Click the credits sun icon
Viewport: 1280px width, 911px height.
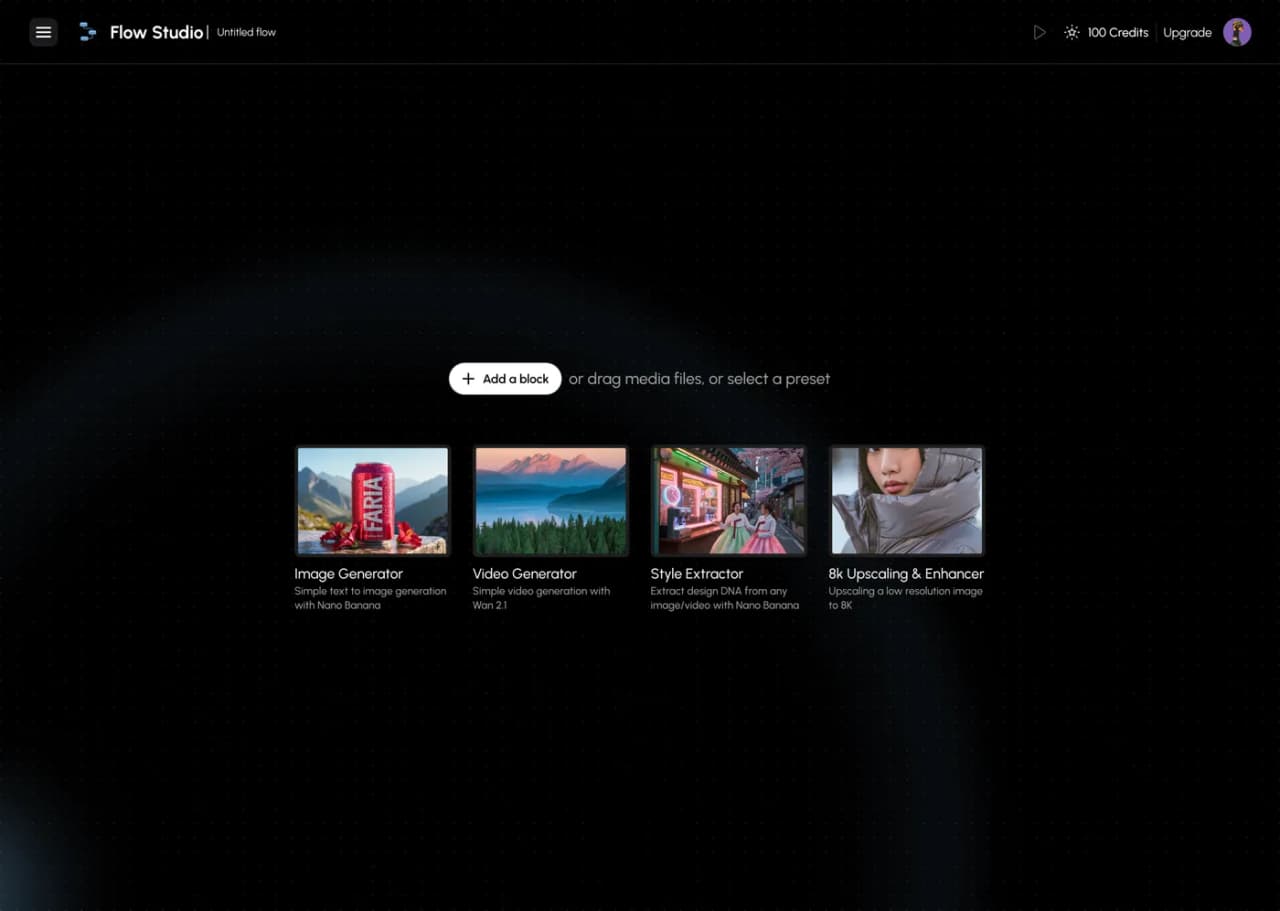coord(1072,32)
